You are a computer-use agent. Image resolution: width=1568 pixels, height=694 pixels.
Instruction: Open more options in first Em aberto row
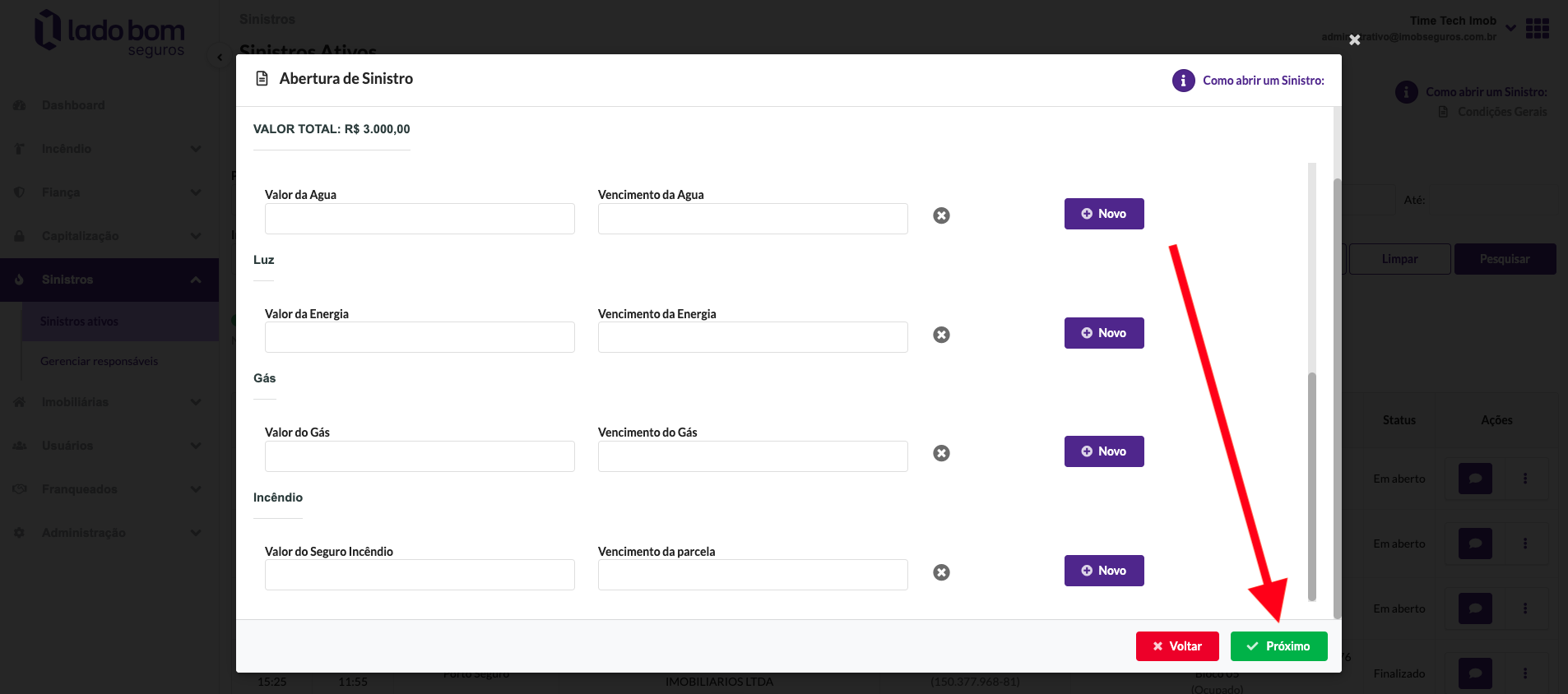tap(1525, 479)
